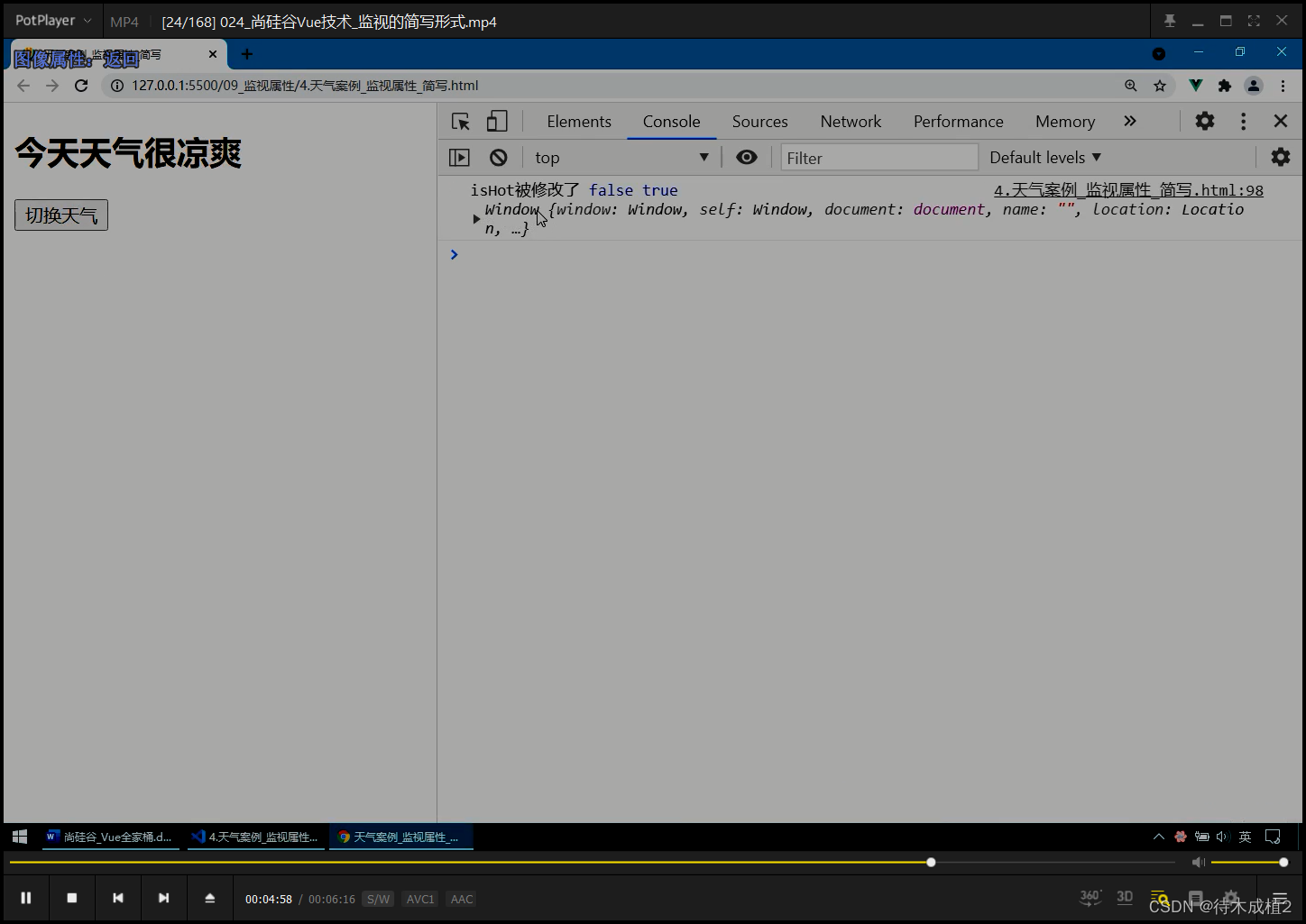Click the MP4 format label
Screen dimensions: 1306x924
pos(124,22)
